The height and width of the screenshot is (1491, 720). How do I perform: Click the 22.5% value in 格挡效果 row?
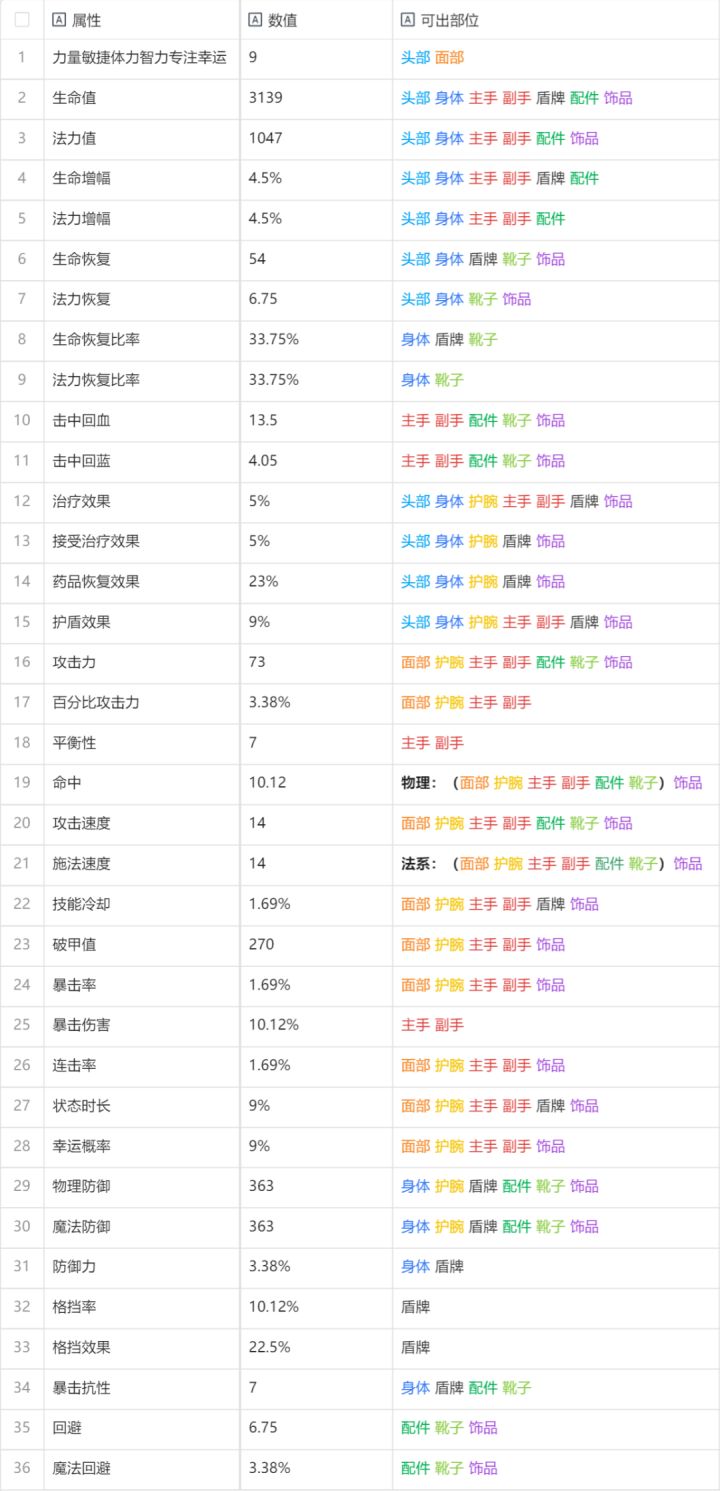(270, 1347)
